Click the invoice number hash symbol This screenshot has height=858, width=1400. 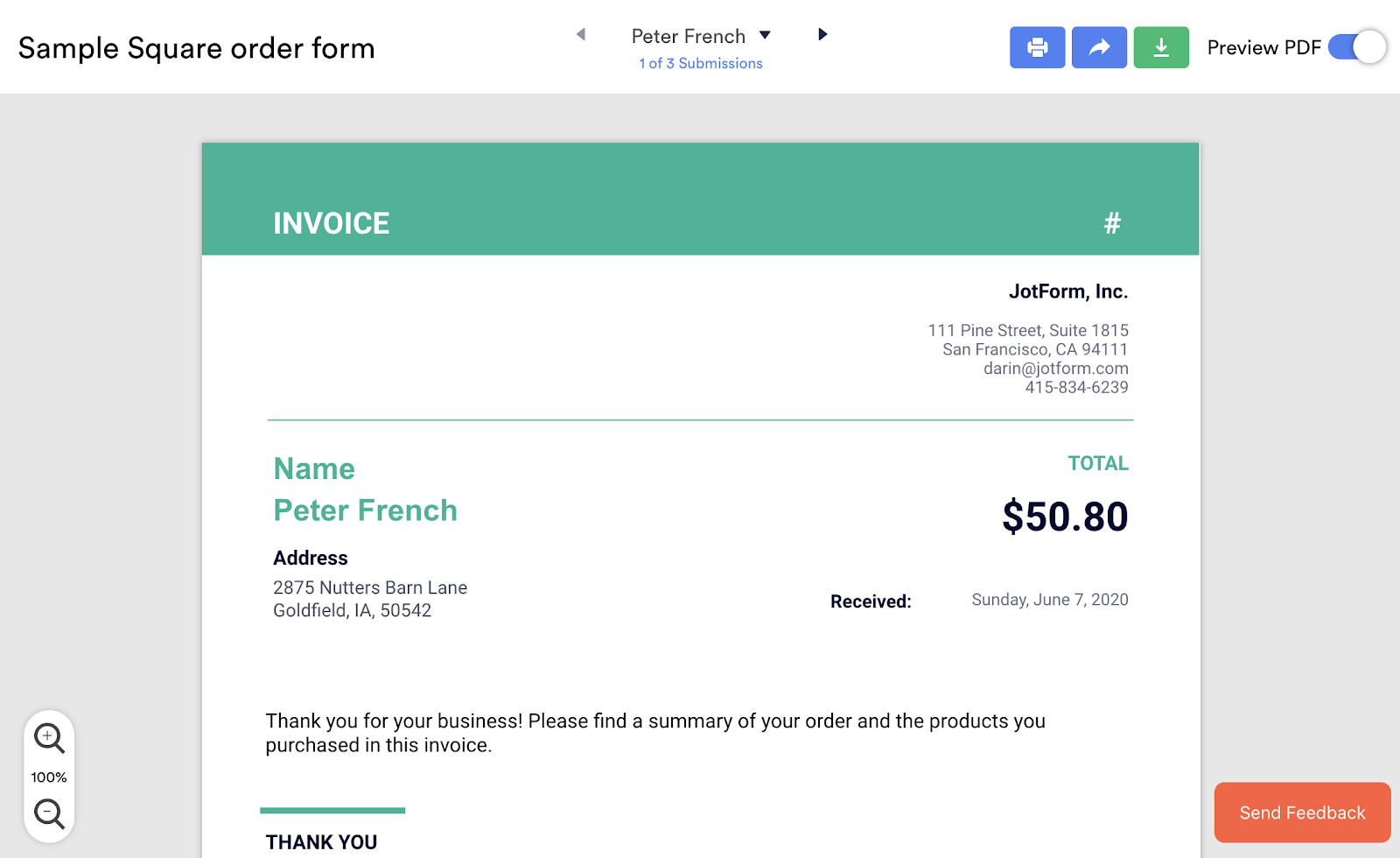pos(1112,223)
